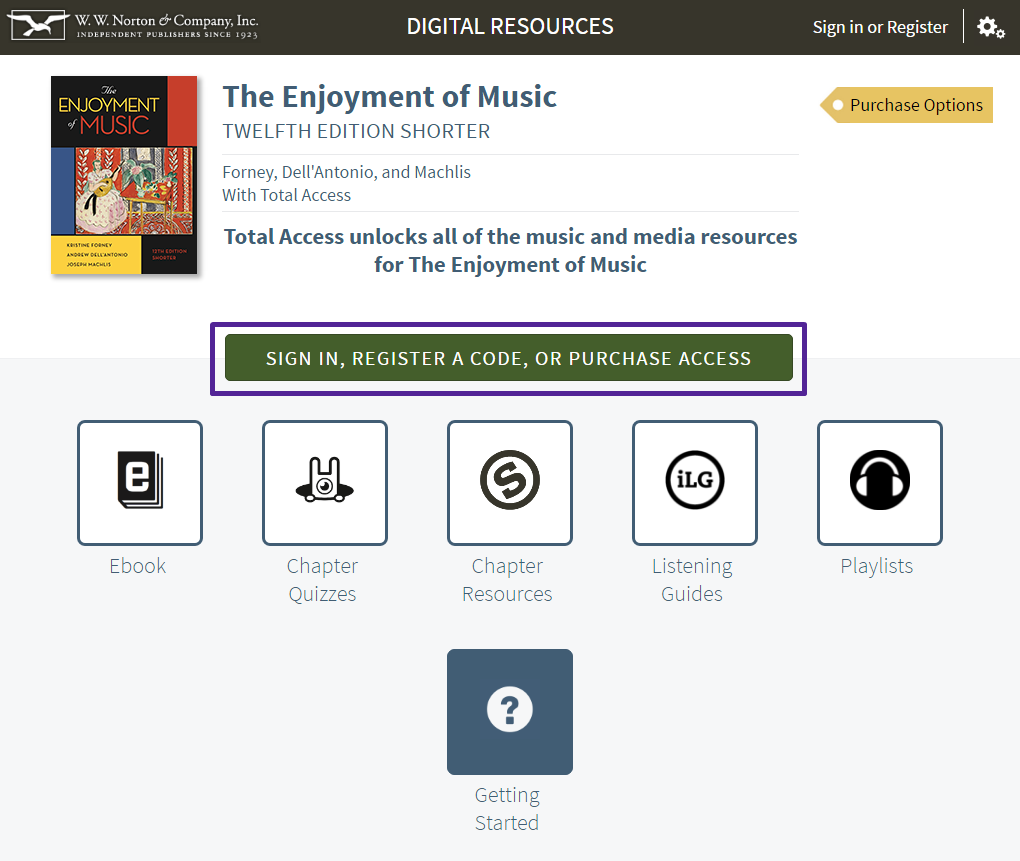
Task: Click Twelfth Edition Shorter subtitle
Action: point(356,131)
